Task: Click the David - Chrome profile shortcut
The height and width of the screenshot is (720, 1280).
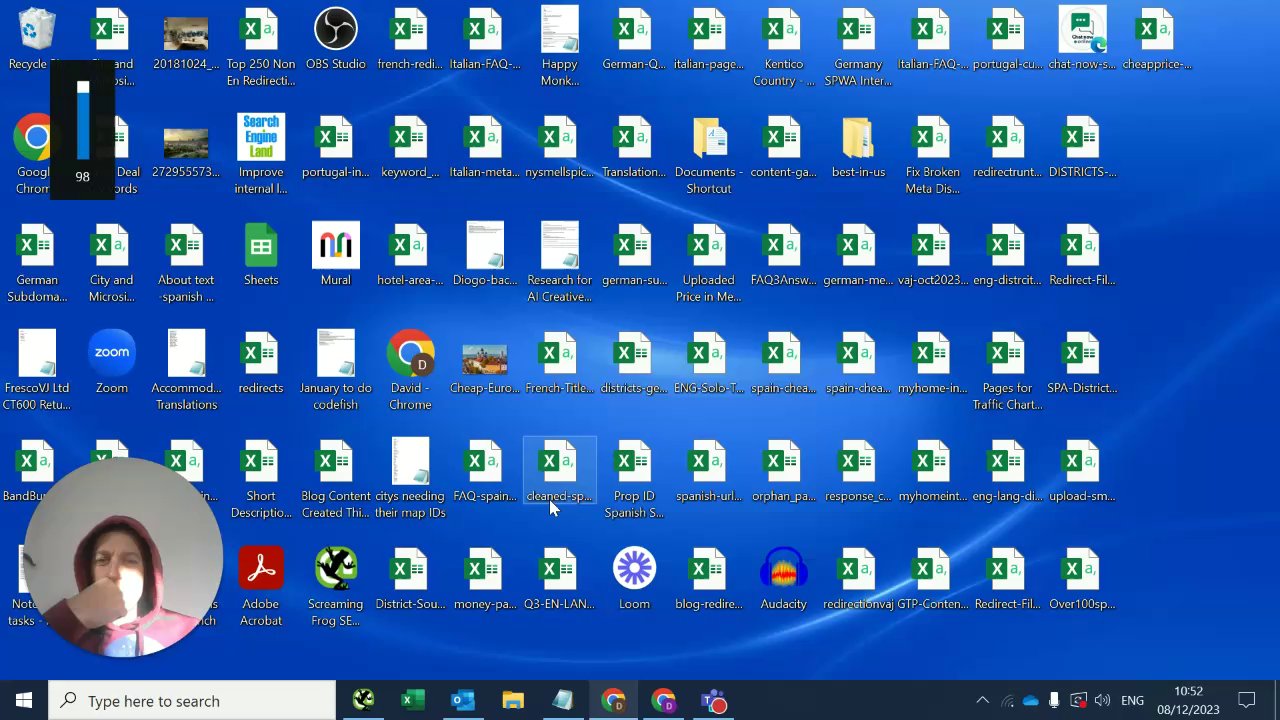Action: (410, 356)
